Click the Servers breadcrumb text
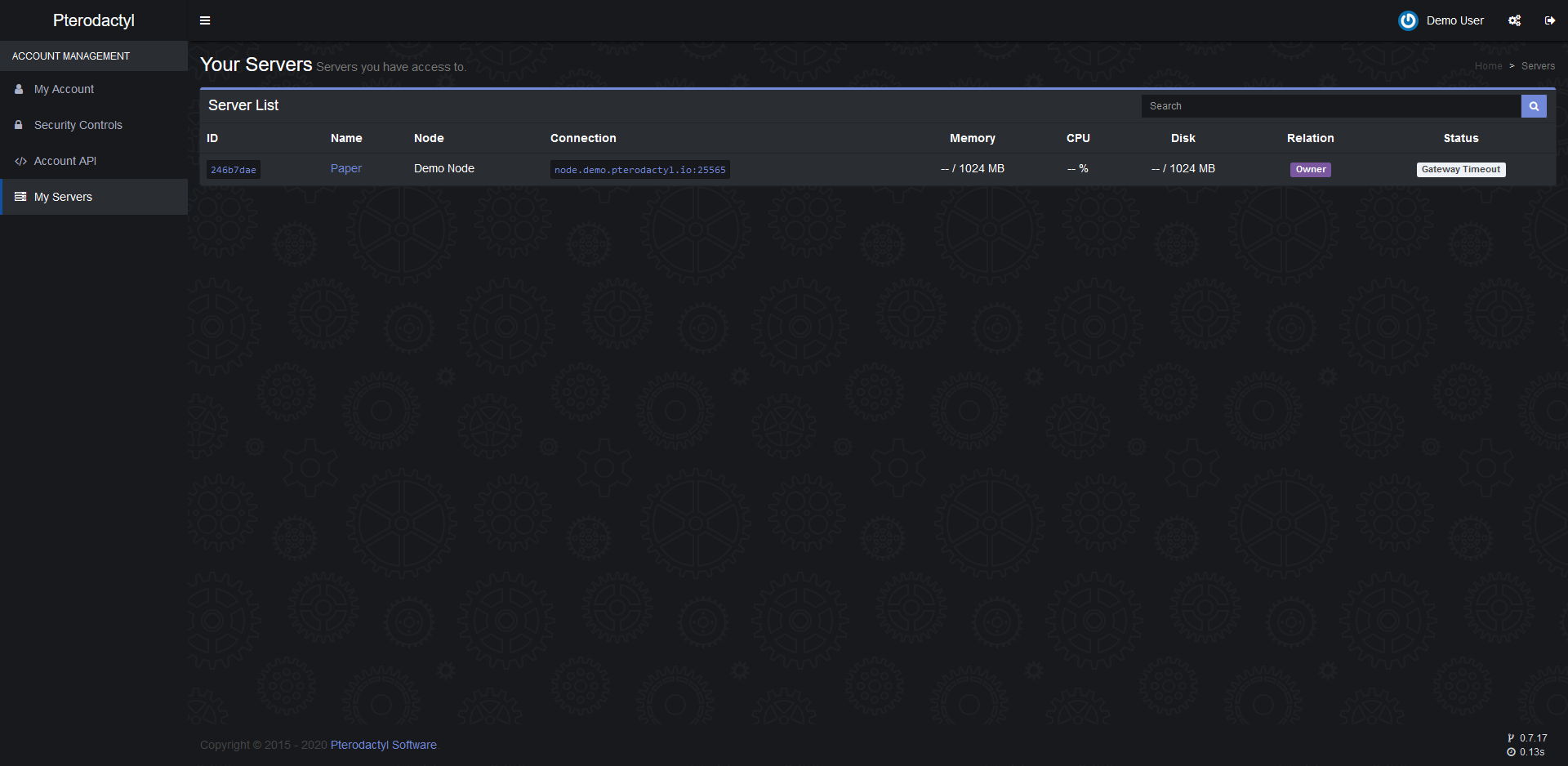Image resolution: width=1568 pixels, height=766 pixels. coord(1538,66)
